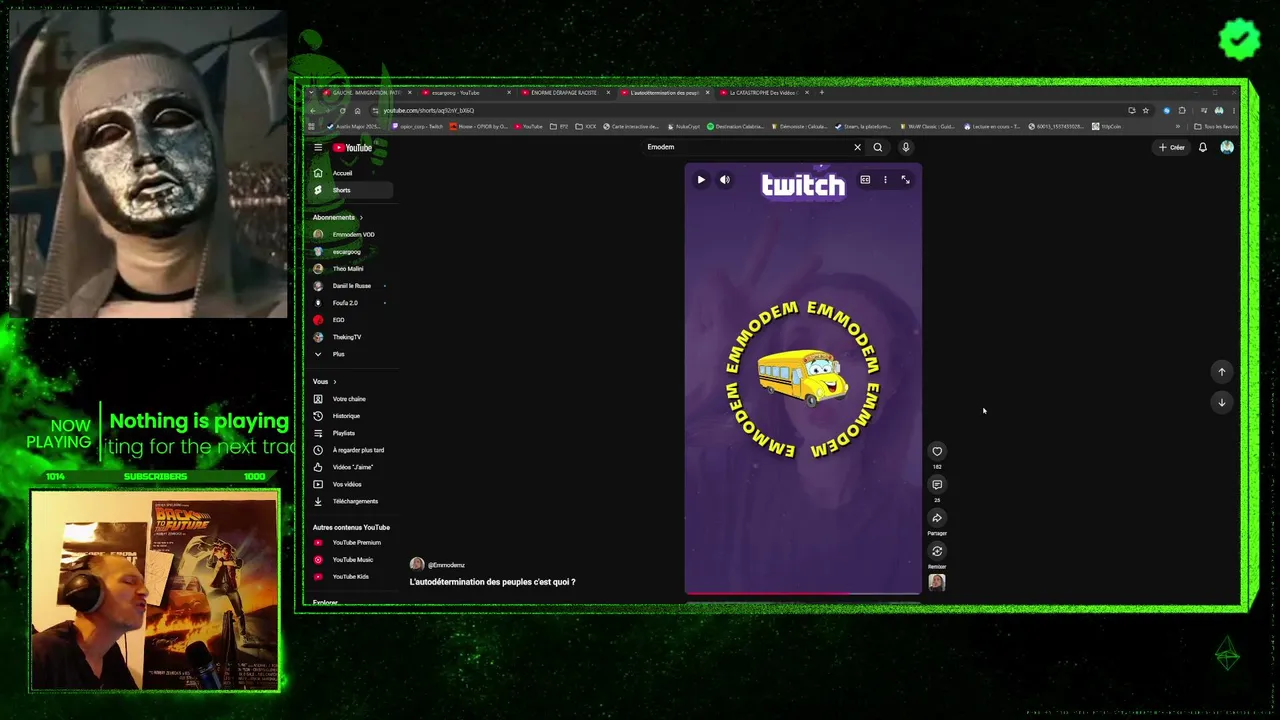Open Emmodem VOD subscription channel
This screenshot has height=720, width=1280.
[x=352, y=235]
